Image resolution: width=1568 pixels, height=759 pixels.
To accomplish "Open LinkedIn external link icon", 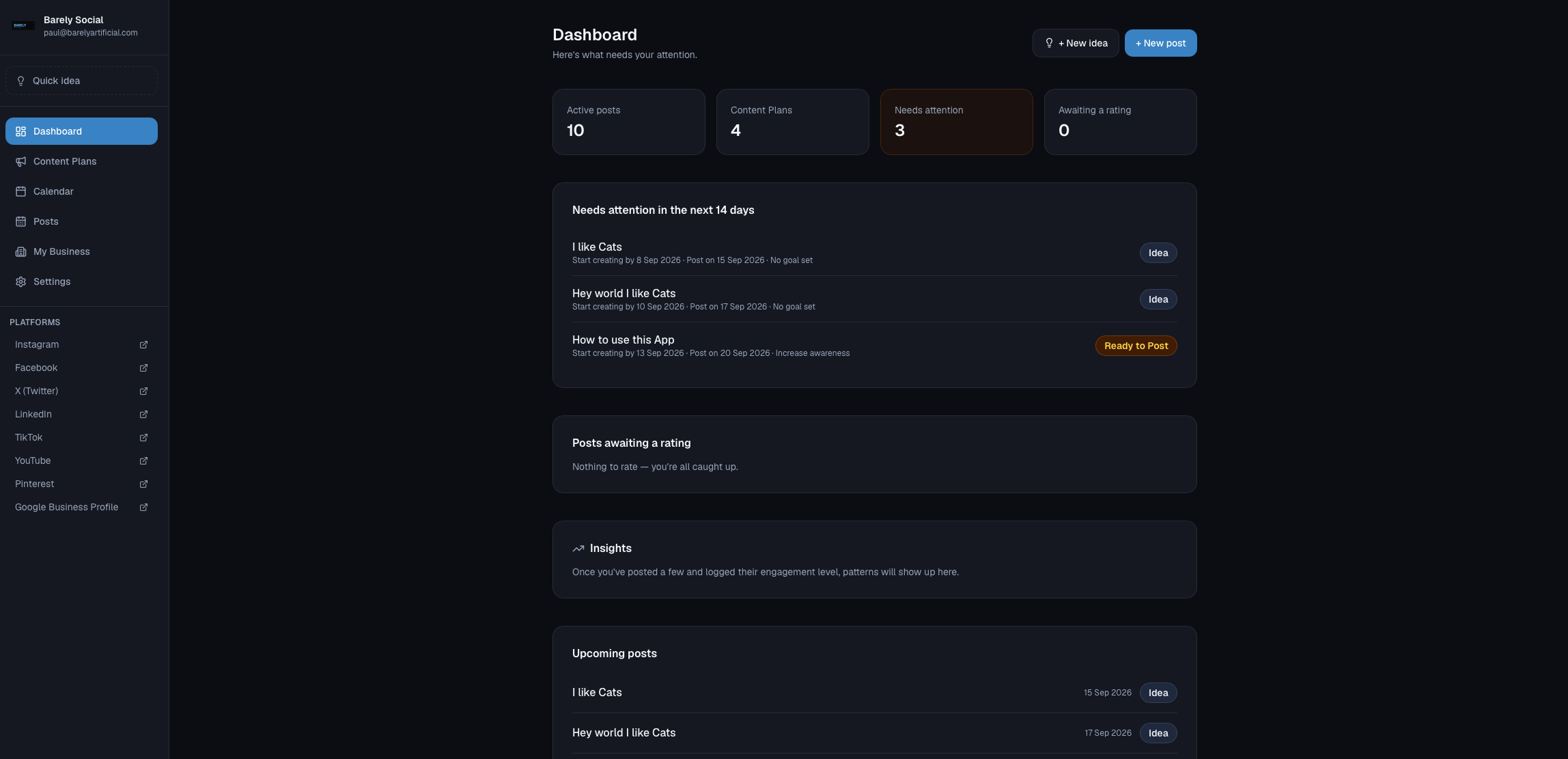I will point(143,415).
